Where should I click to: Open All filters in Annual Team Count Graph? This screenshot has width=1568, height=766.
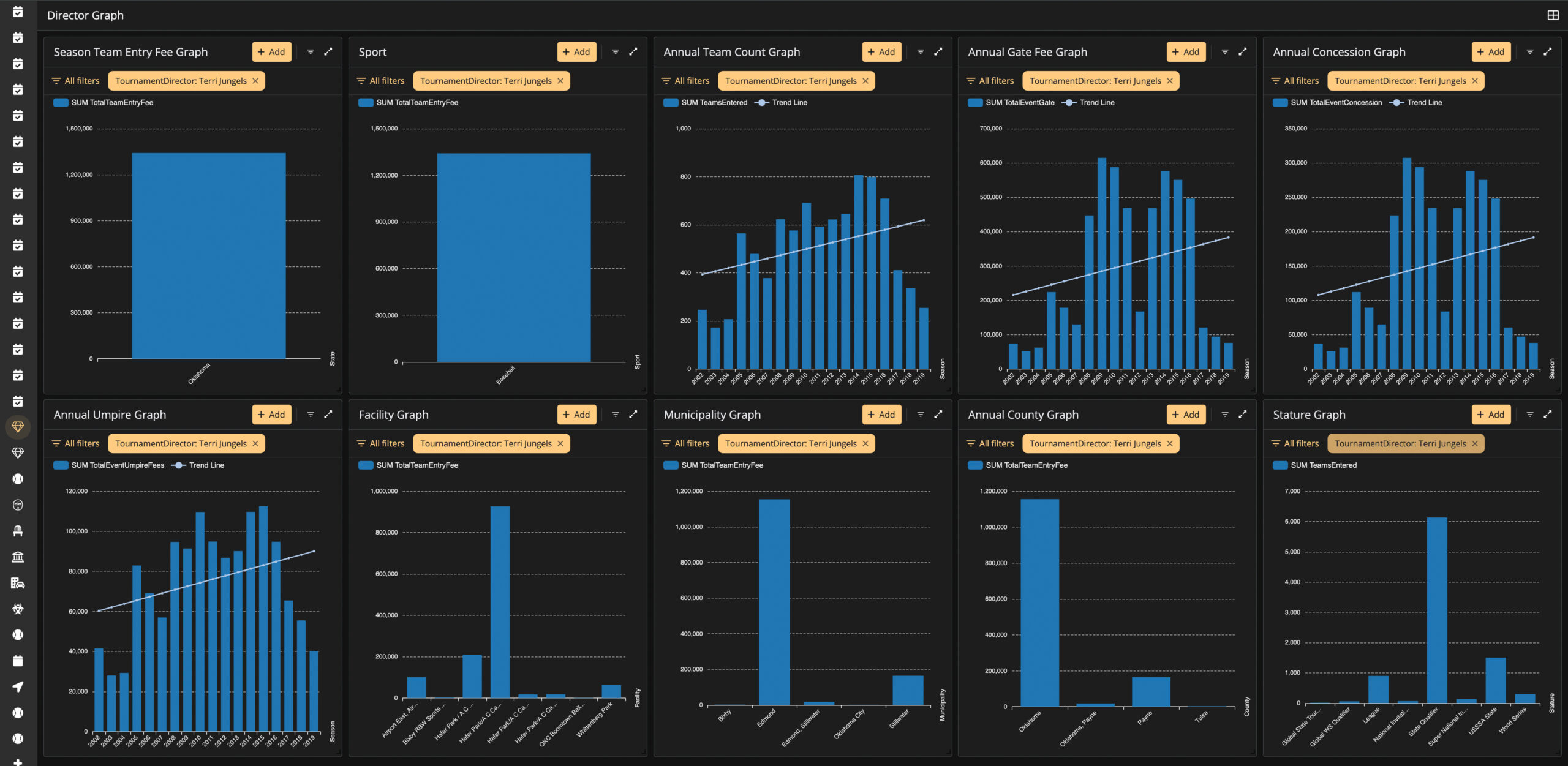(686, 81)
